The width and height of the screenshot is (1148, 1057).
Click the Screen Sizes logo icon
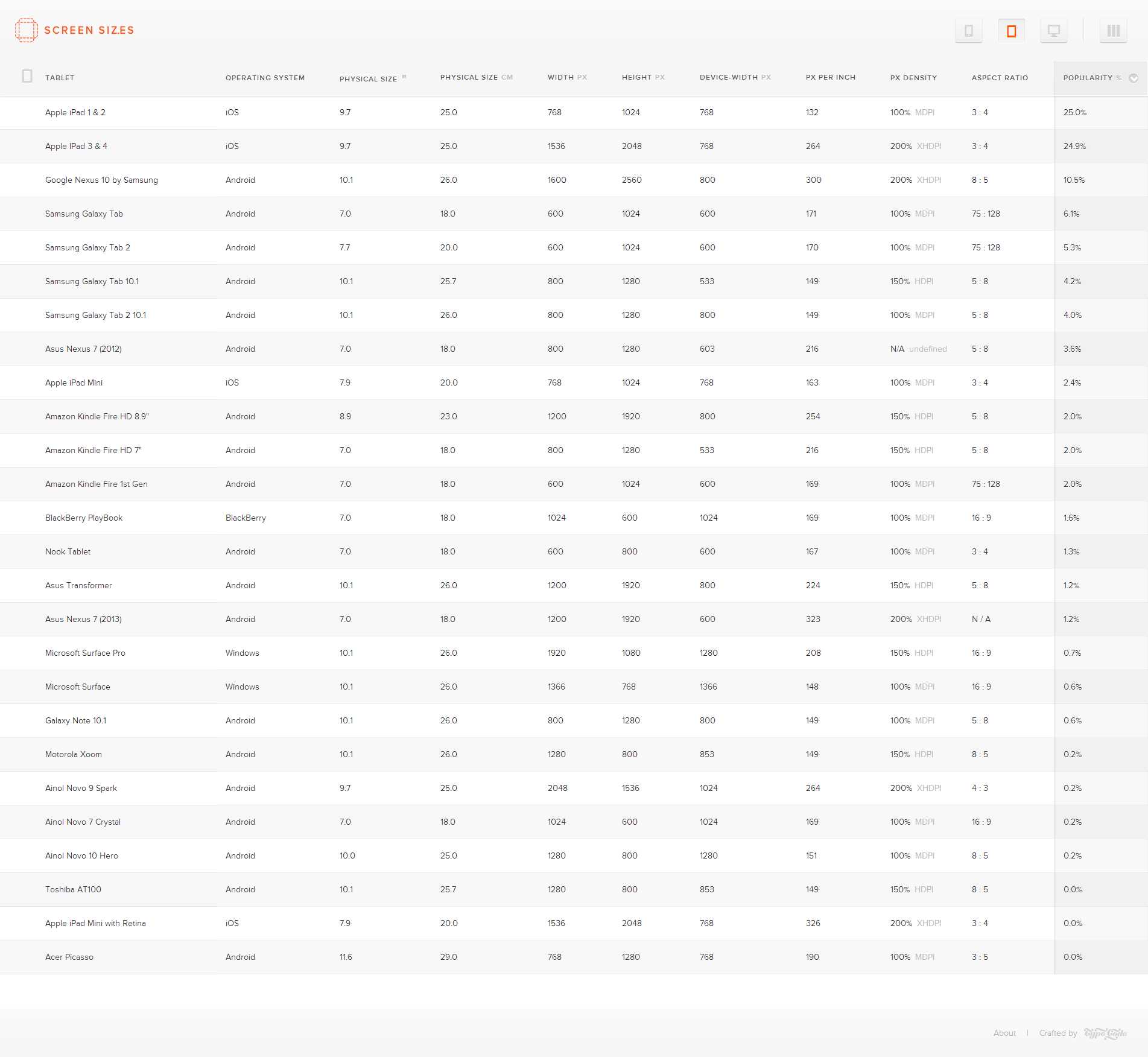(x=26, y=30)
